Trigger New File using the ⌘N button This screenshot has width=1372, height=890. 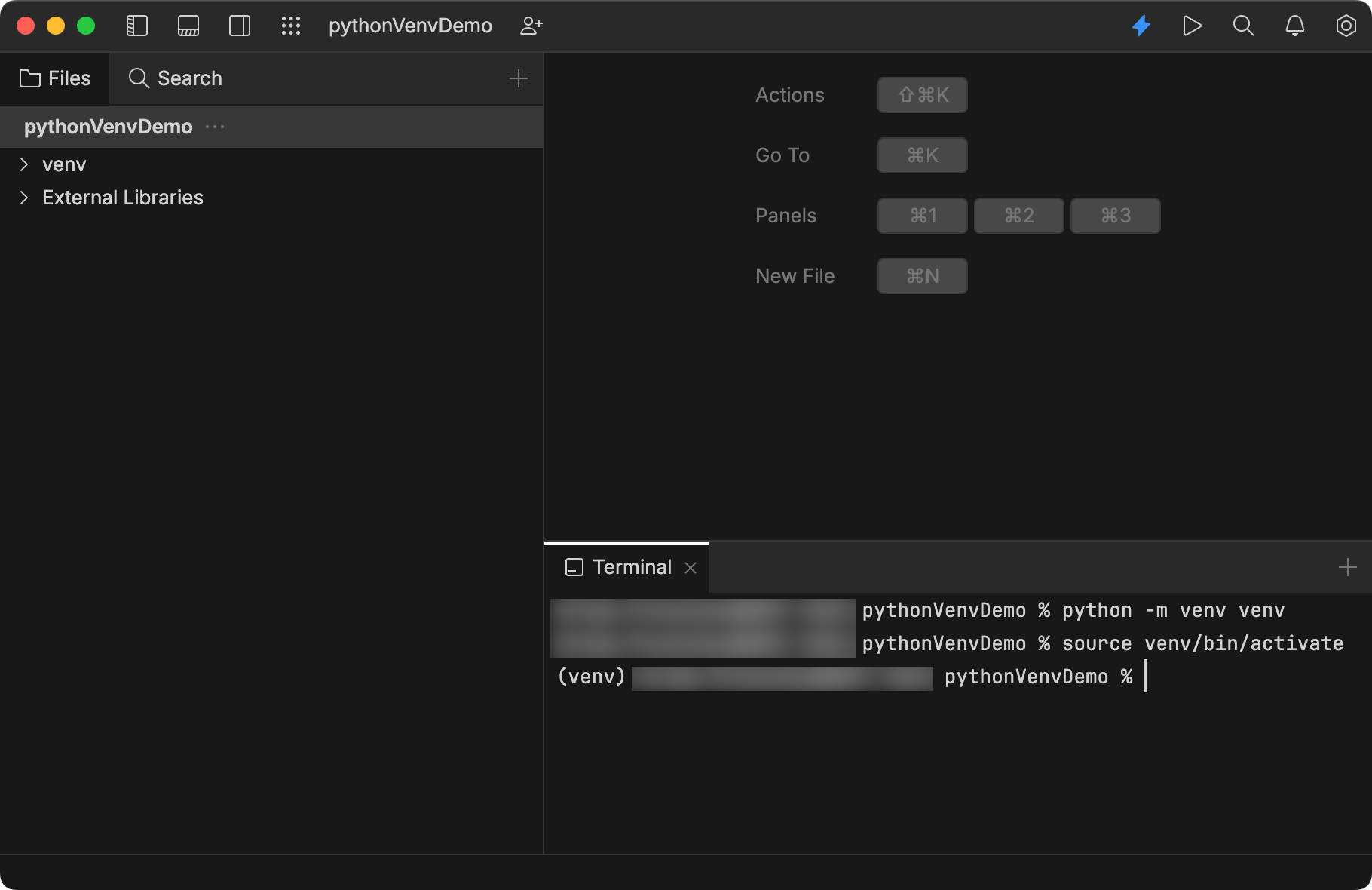click(922, 275)
